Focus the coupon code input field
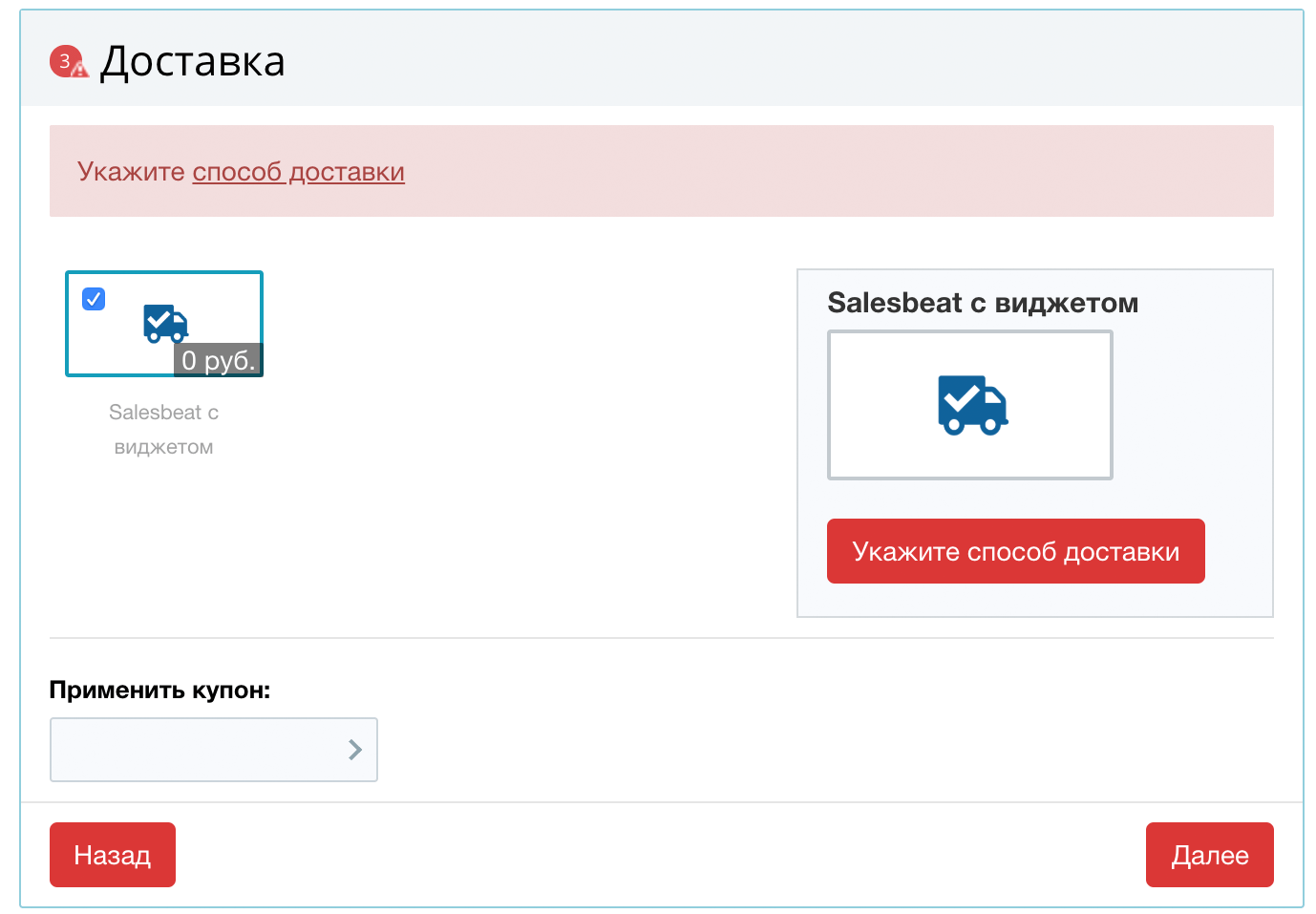Viewport: 1316px width, 914px height. pos(214,750)
